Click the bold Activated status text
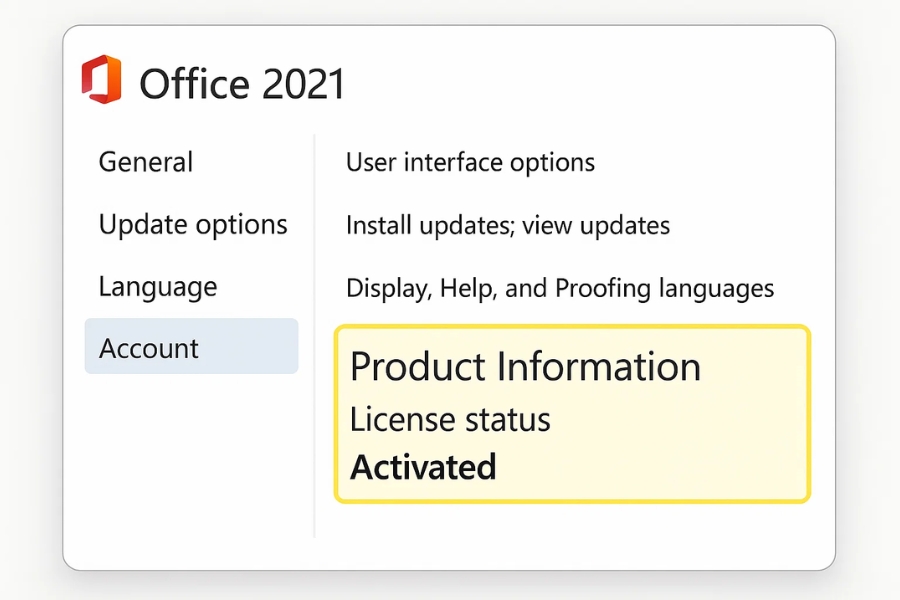This screenshot has height=600, width=900. (423, 467)
